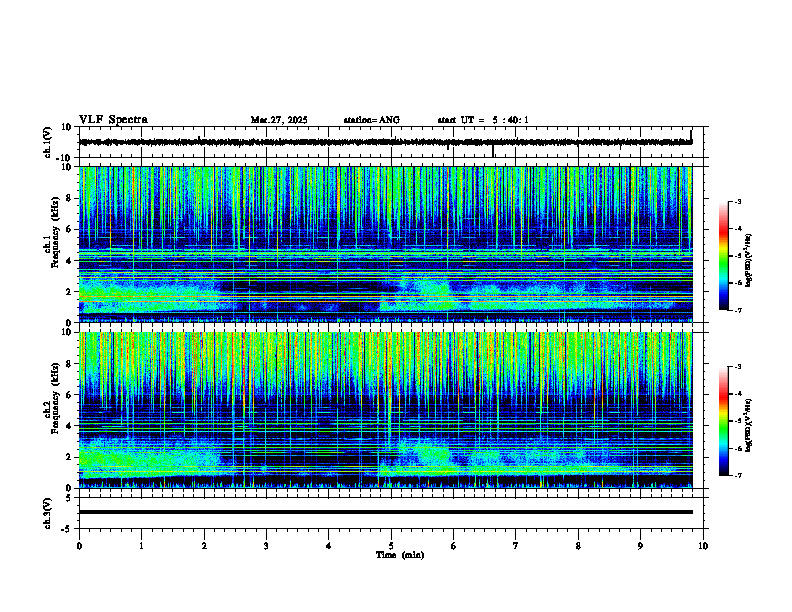Click time axis tick label "1"
The height and width of the screenshot is (612, 792).
pyautogui.click(x=141, y=546)
